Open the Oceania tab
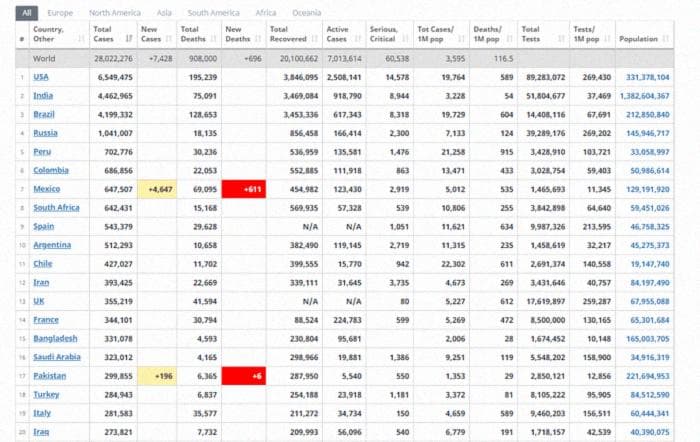 pos(307,13)
